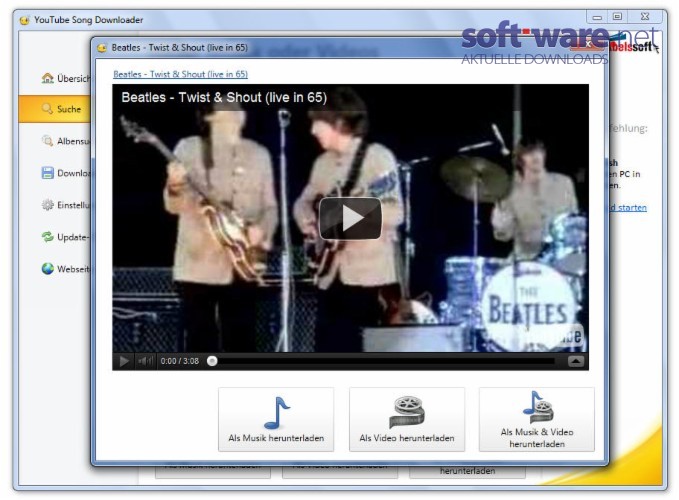
Task: Click the large play overlay on the video
Action: 350,218
